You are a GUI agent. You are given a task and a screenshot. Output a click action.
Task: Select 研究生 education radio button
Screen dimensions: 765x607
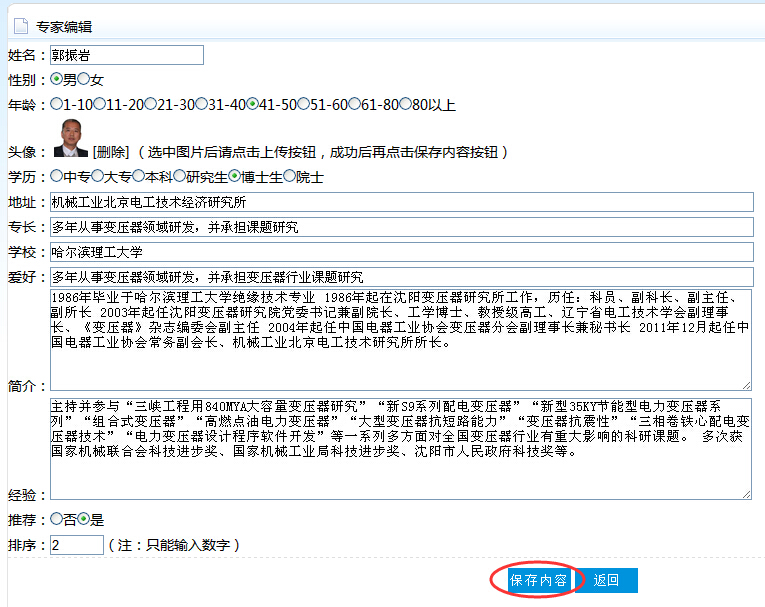coord(179,177)
